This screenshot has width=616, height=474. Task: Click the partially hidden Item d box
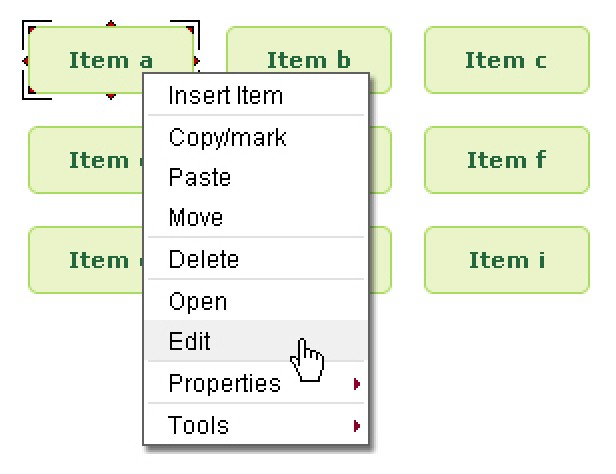pos(86,160)
